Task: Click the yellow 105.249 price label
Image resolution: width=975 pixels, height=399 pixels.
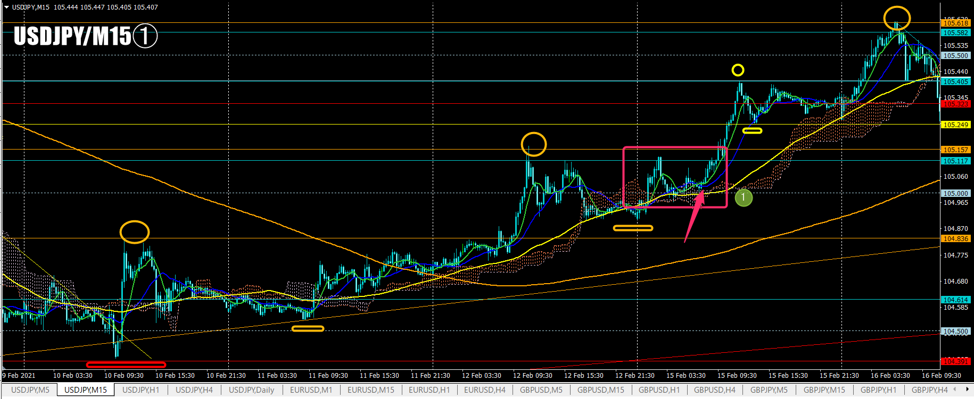Action: [956, 125]
